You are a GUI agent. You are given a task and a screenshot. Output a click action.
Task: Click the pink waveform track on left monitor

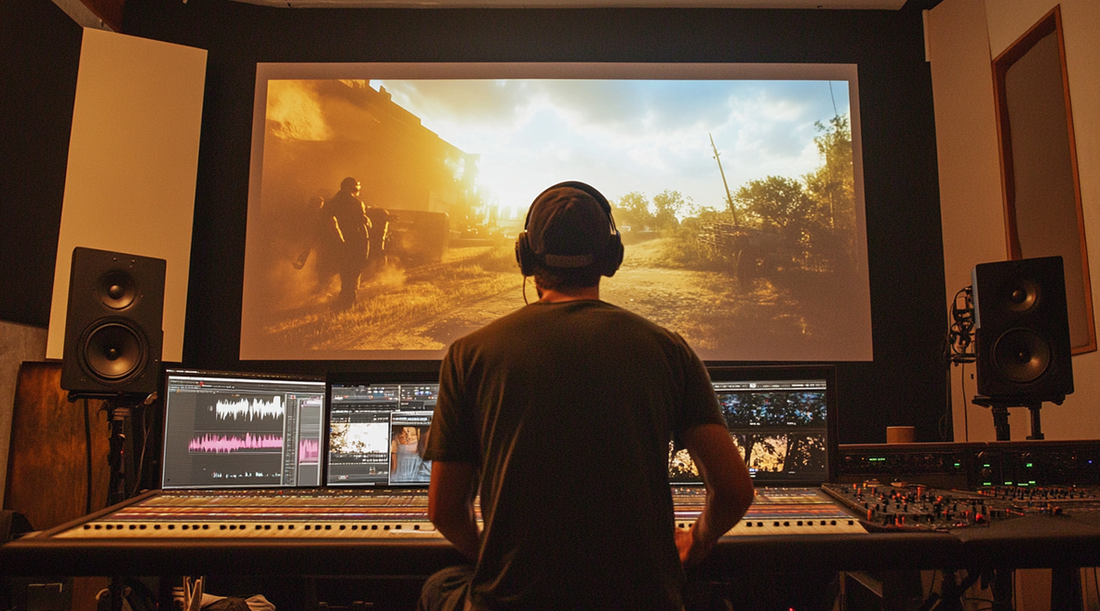pyautogui.click(x=236, y=442)
